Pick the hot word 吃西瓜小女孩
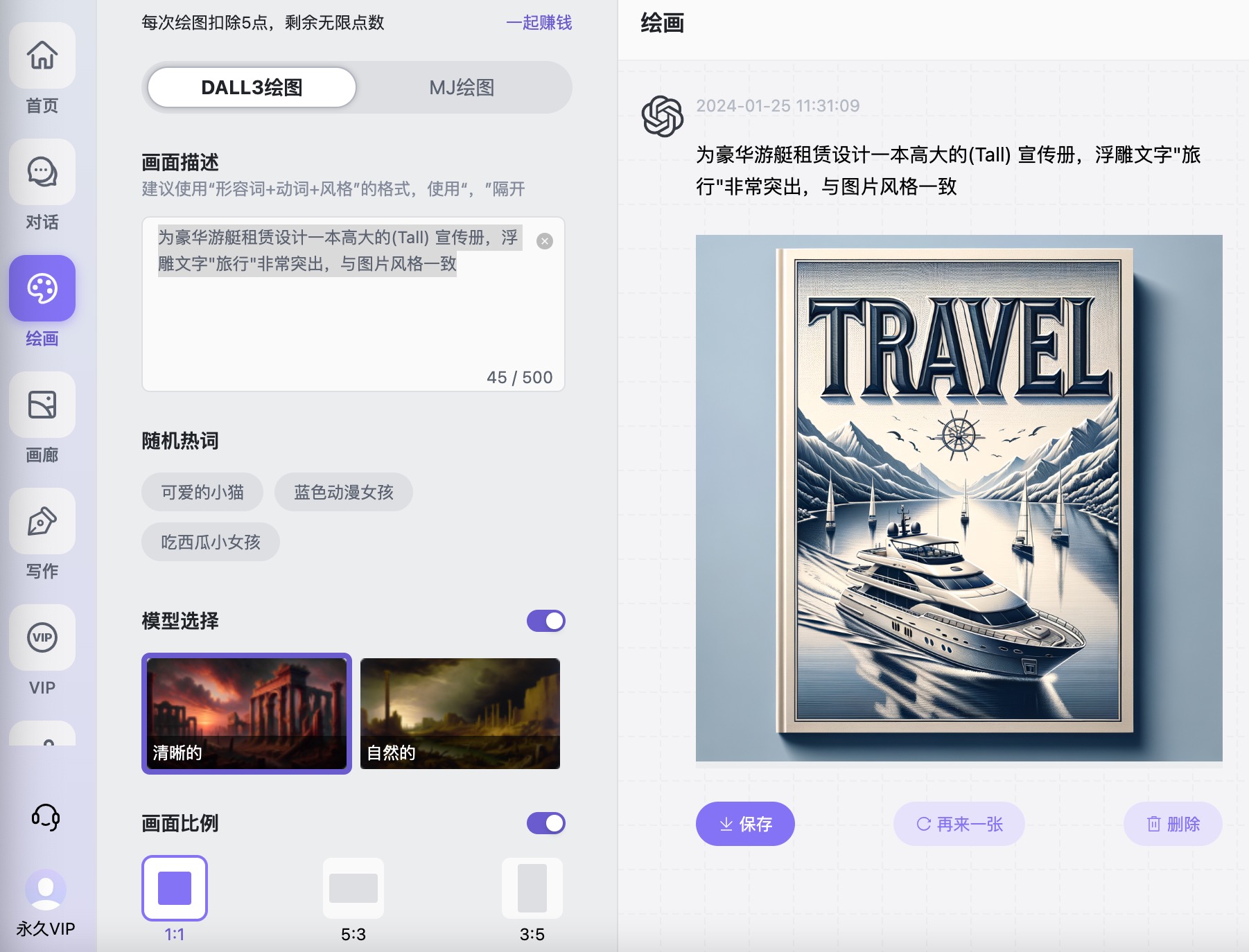The width and height of the screenshot is (1249, 952). (x=211, y=542)
